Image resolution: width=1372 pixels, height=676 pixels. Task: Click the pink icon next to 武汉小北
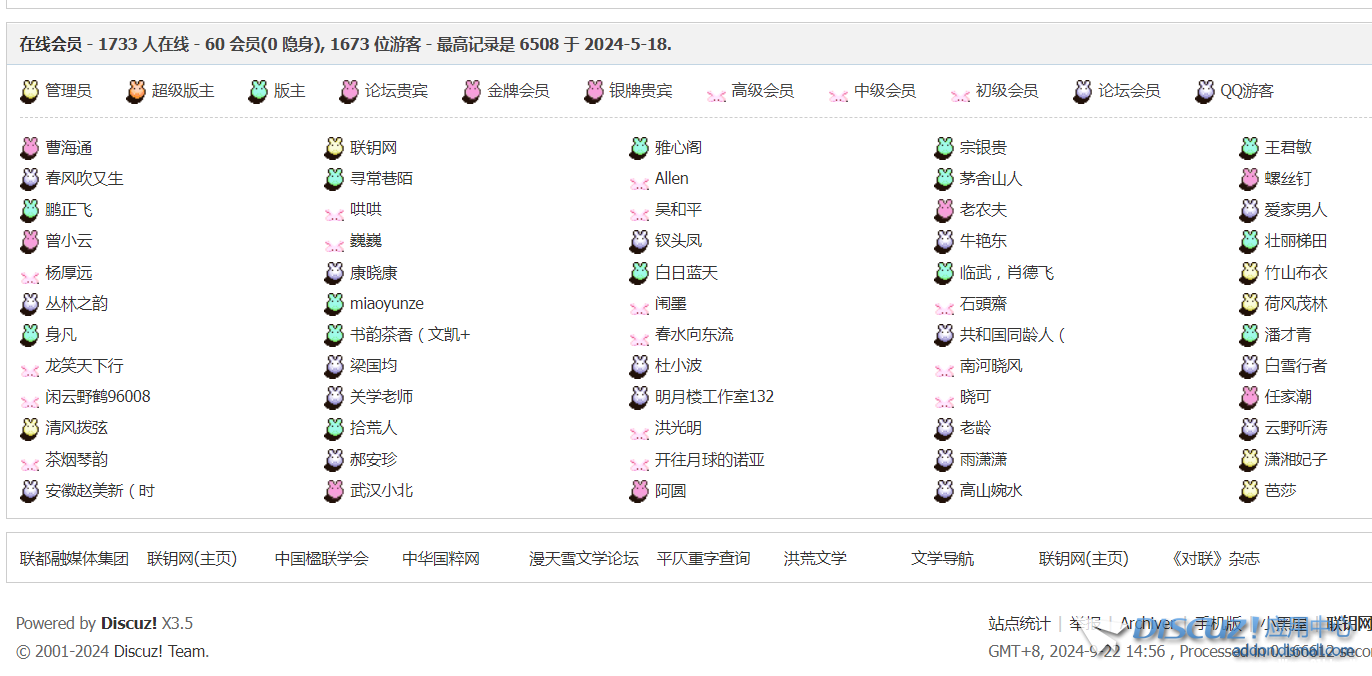point(334,491)
